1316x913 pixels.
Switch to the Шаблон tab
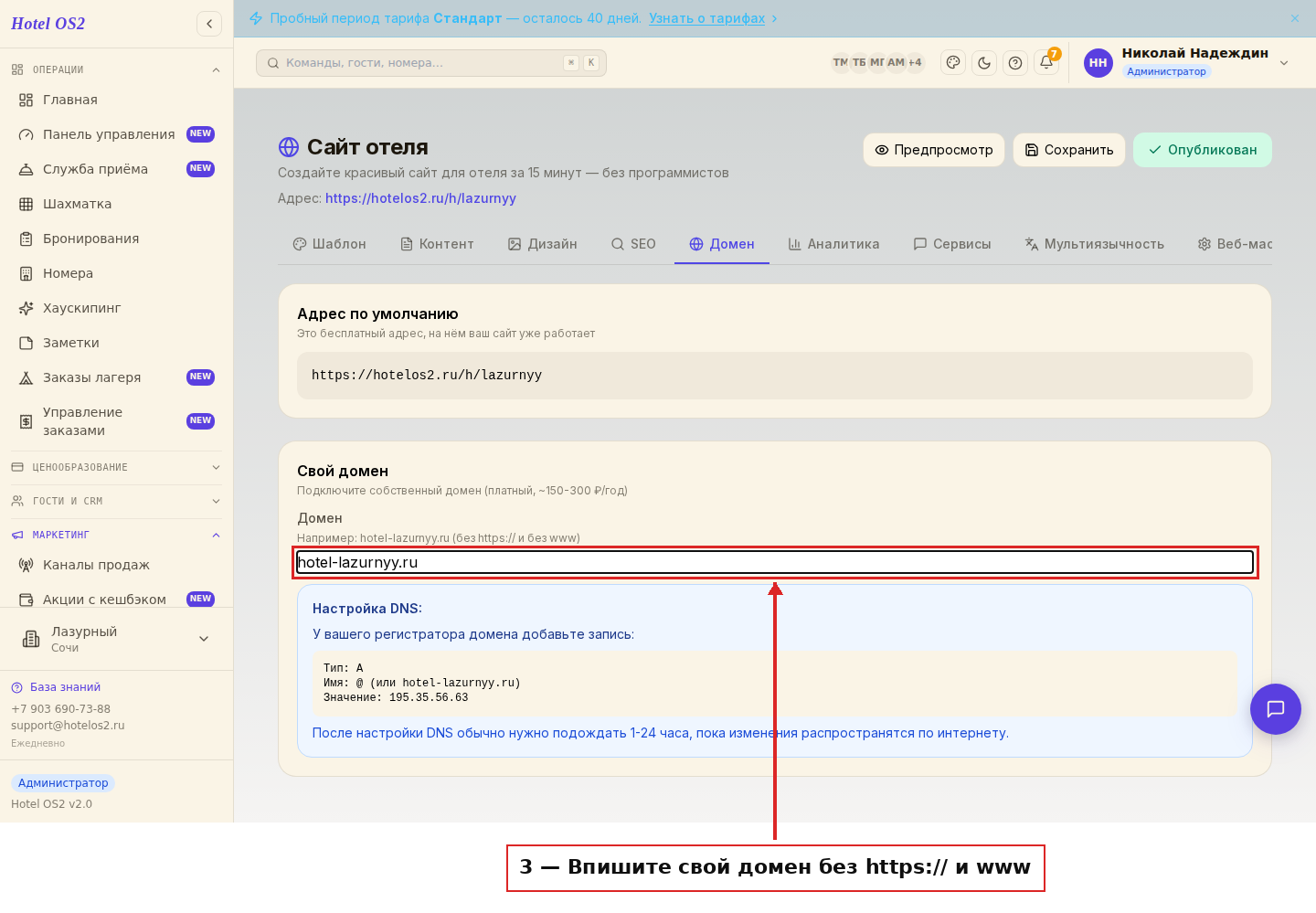[329, 244]
